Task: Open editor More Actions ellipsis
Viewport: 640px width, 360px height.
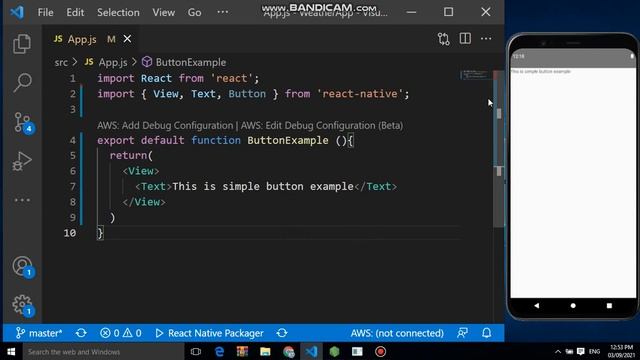Action: point(486,38)
